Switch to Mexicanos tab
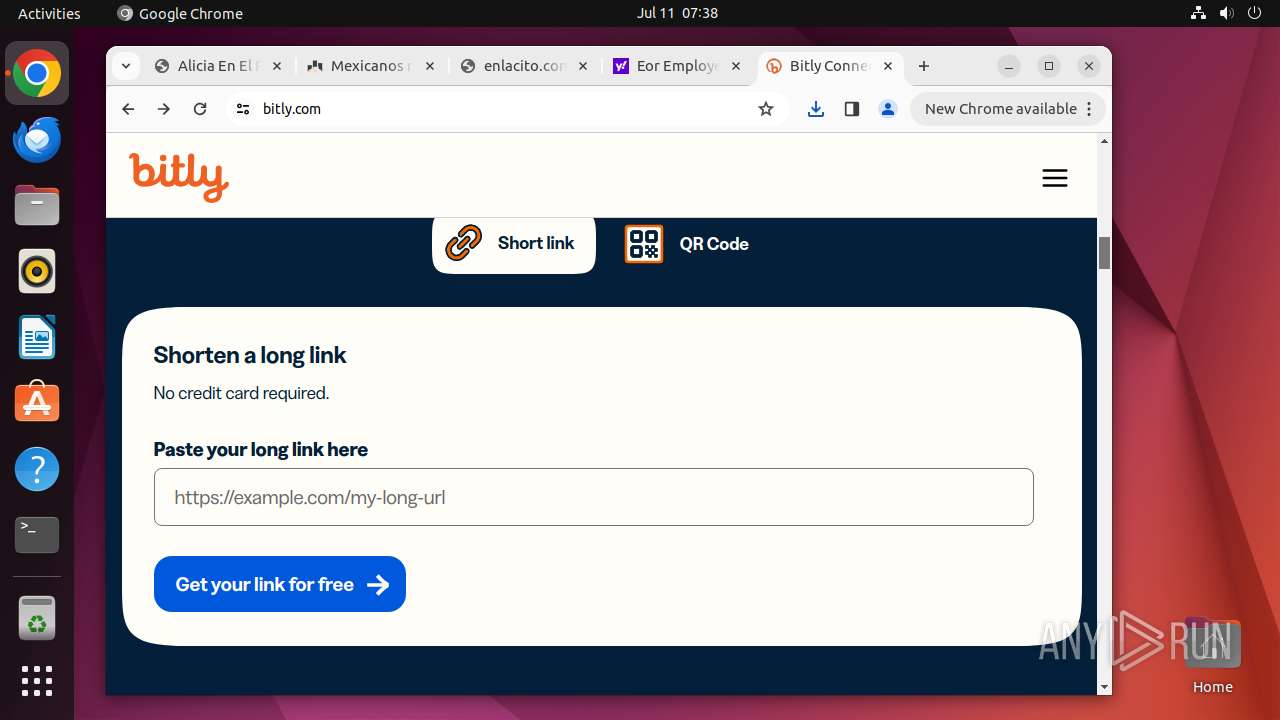 pyautogui.click(x=372, y=66)
